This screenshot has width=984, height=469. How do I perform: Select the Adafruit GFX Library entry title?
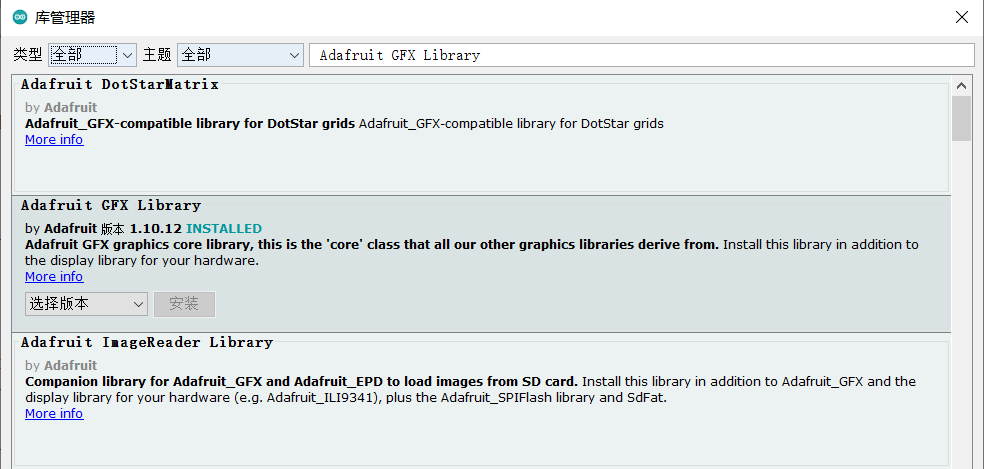pyautogui.click(x=110, y=205)
